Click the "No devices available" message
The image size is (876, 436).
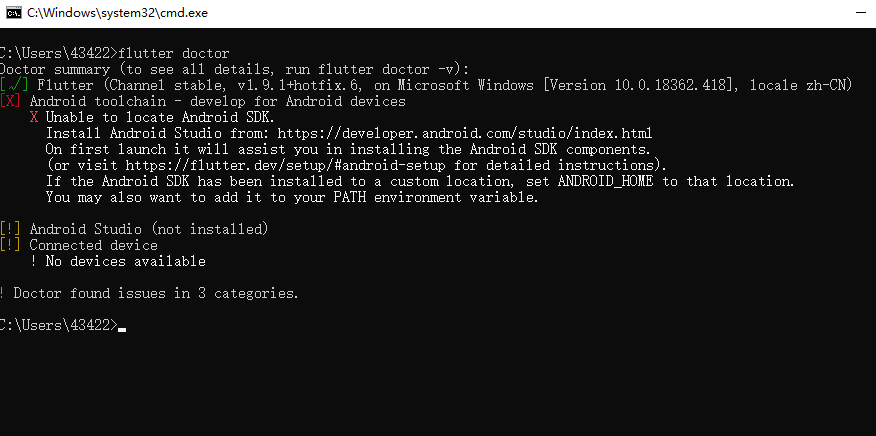[126, 261]
